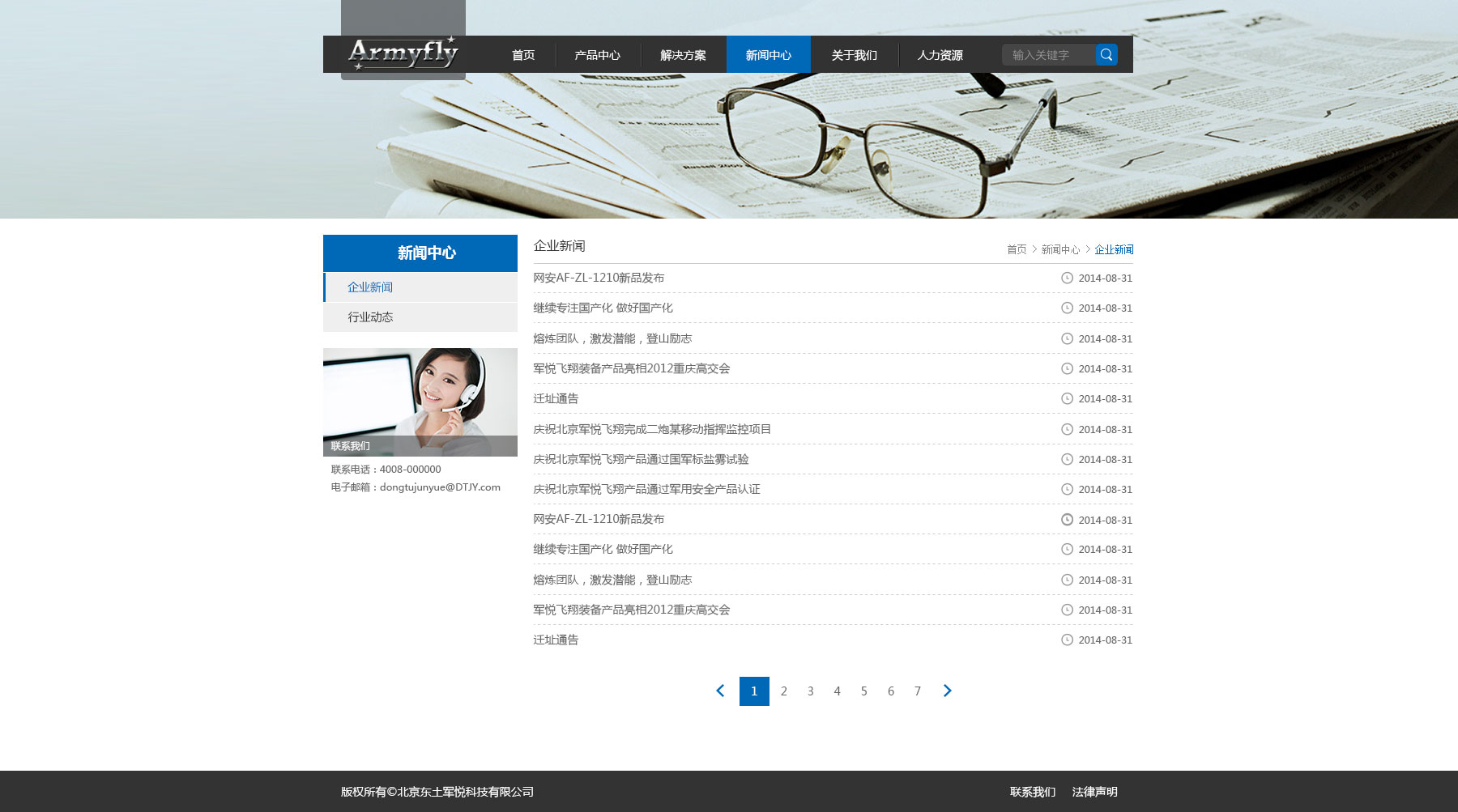Click the Armyfly logo

click(403, 53)
